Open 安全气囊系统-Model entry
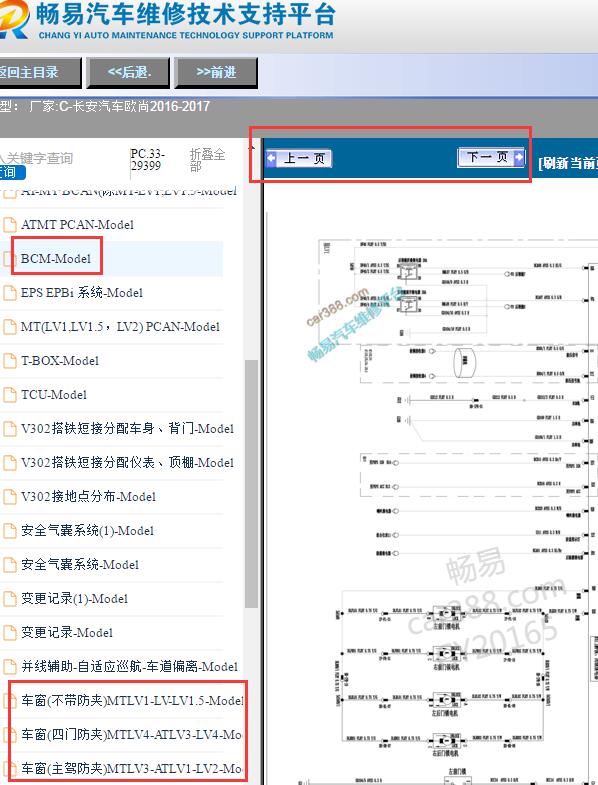Image resolution: width=598 pixels, height=785 pixels. coord(80,565)
